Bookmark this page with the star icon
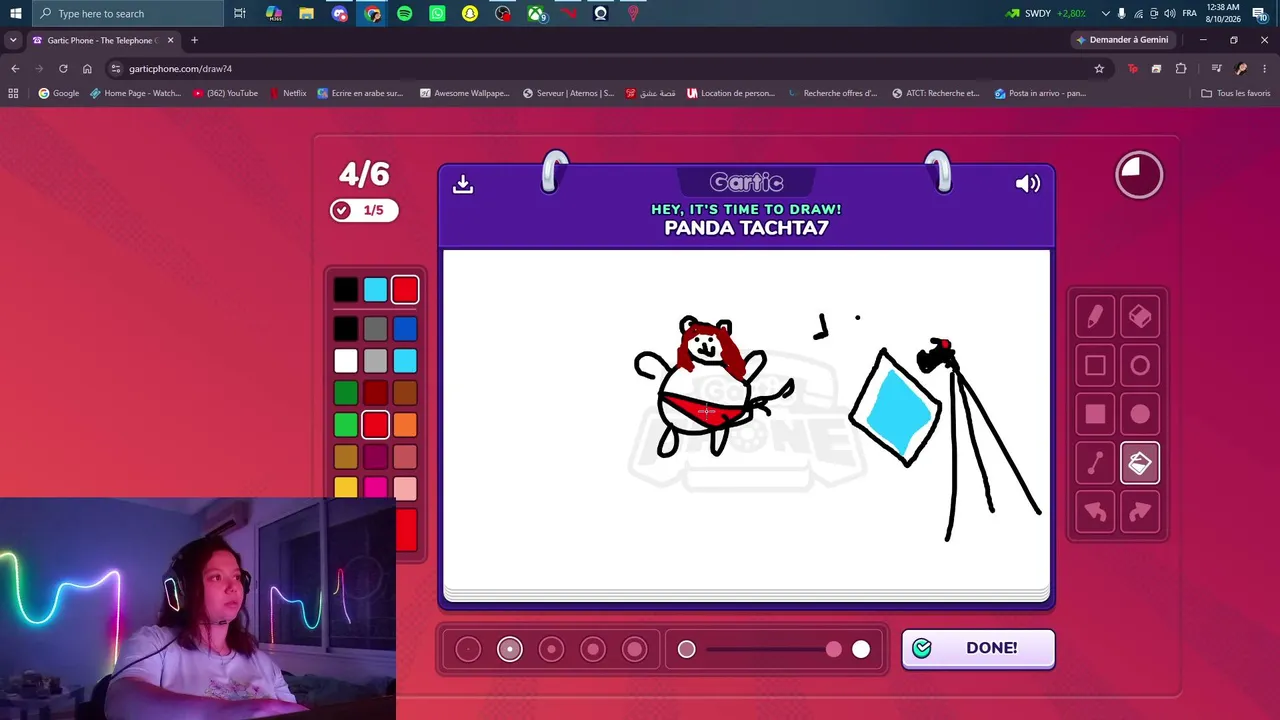Screen dimensions: 1280x720 click(x=1099, y=69)
